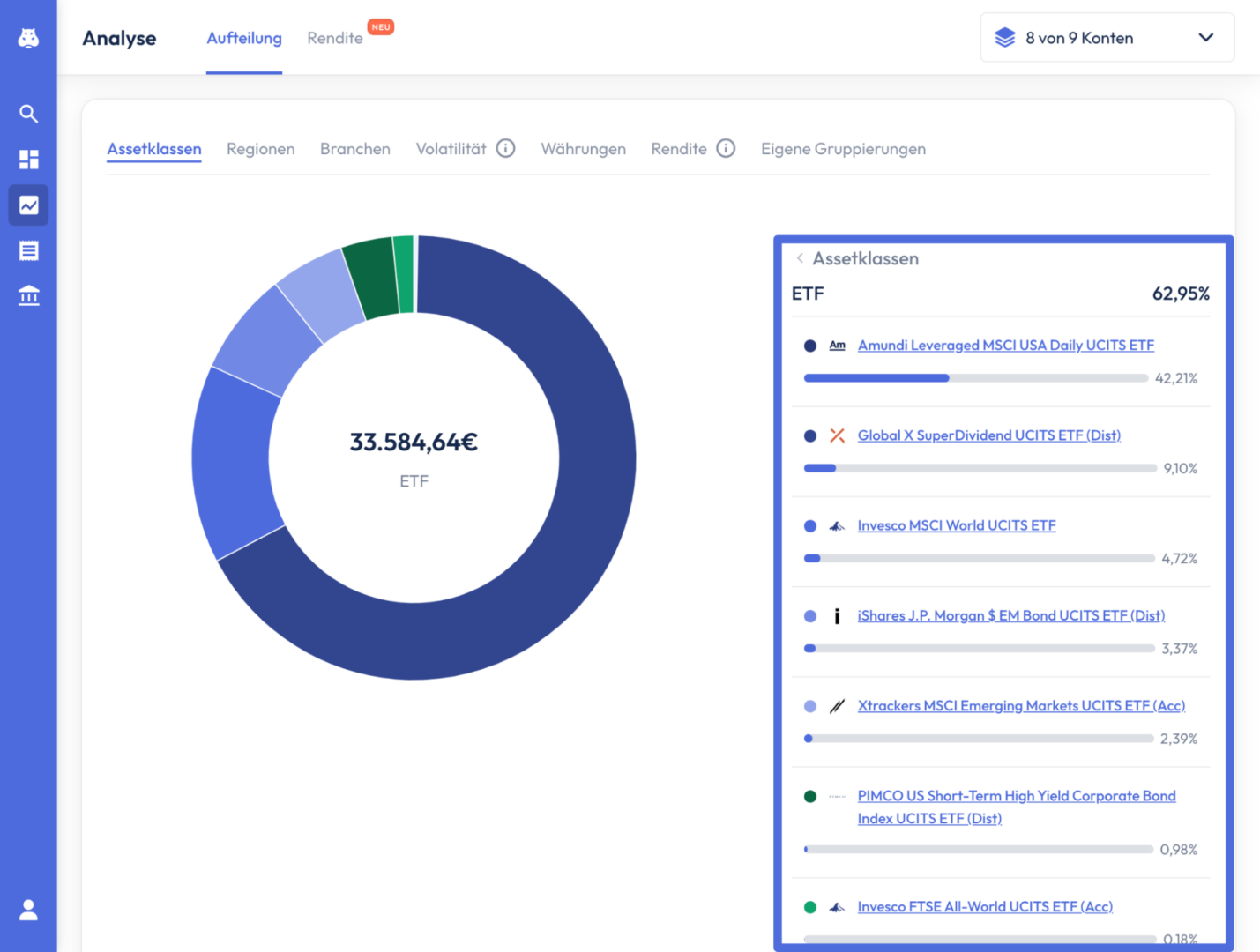
Task: Click the Xtrackers logo icon in the list
Action: 837,706
